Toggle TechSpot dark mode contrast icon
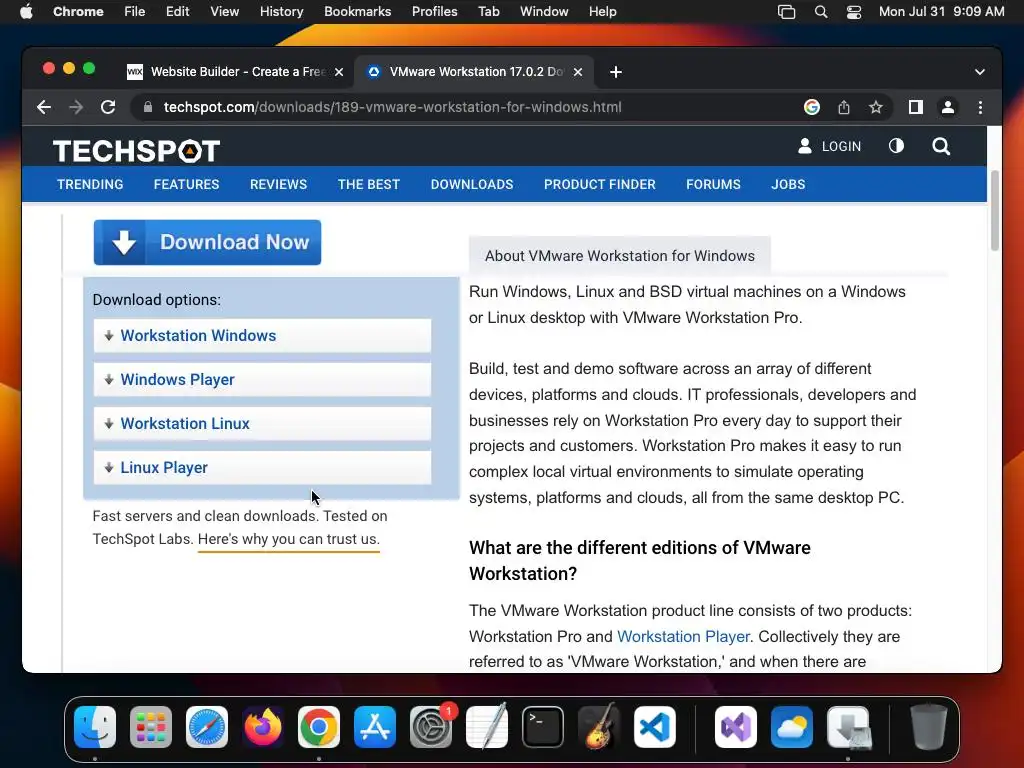The image size is (1024, 768). (896, 146)
